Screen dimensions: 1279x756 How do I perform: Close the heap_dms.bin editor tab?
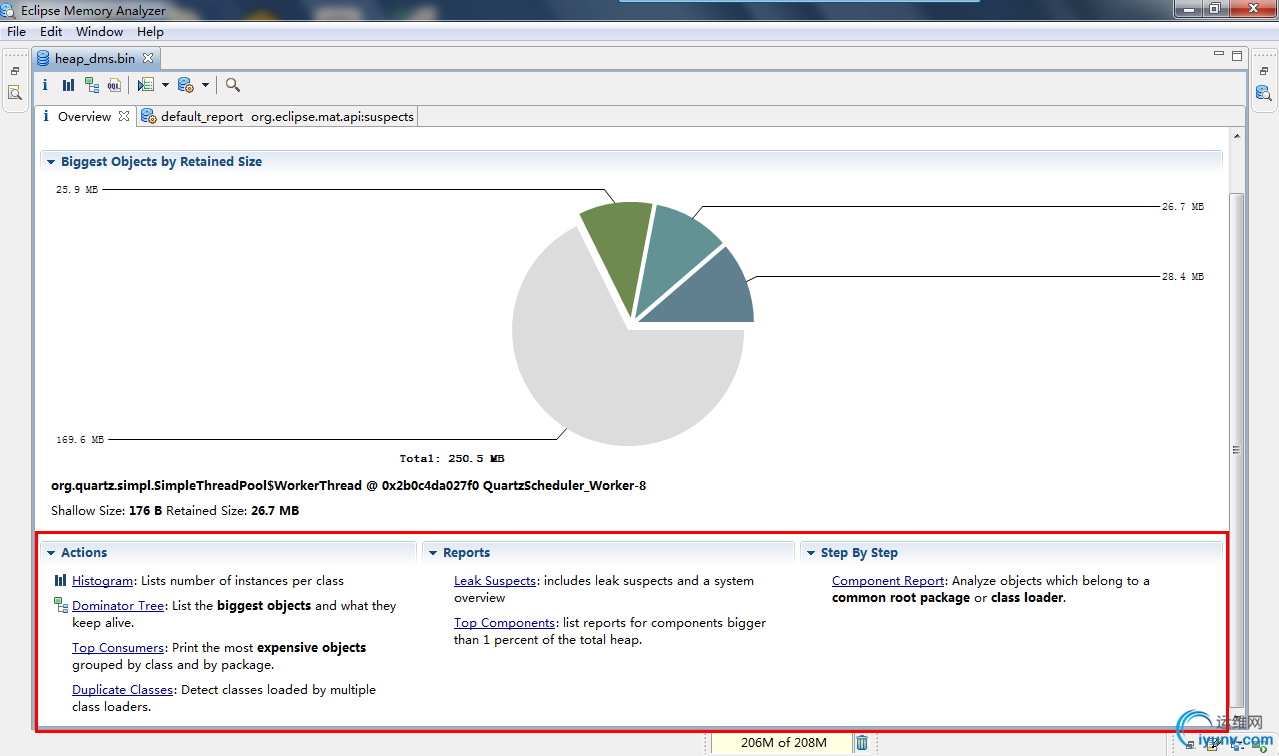point(148,58)
